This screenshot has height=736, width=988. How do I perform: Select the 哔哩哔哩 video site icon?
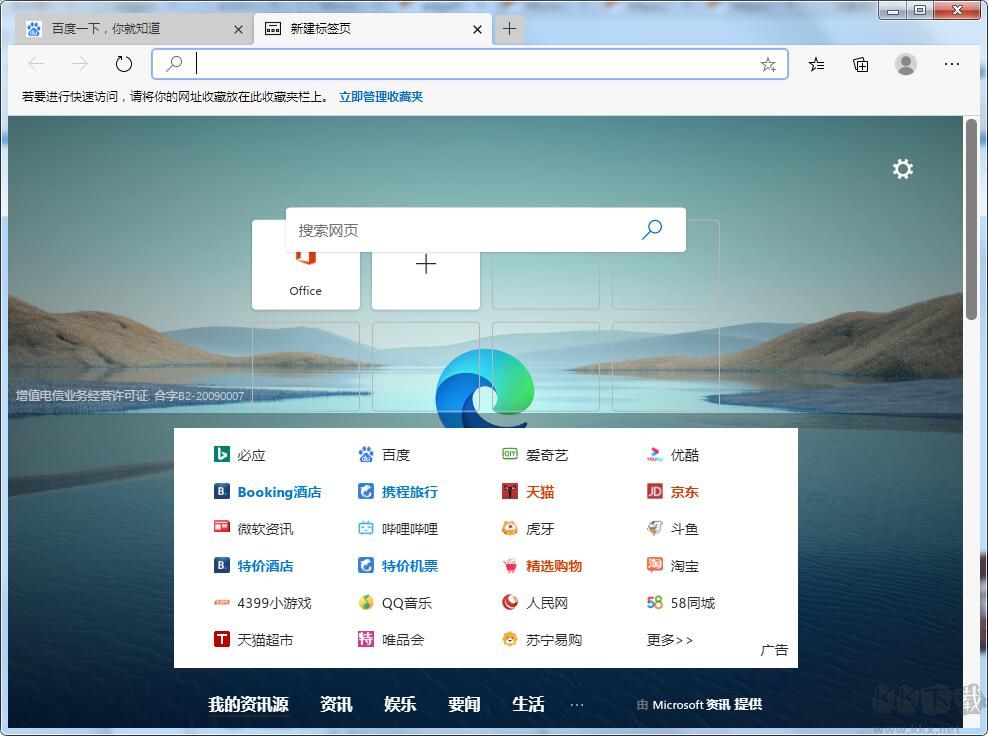366,528
